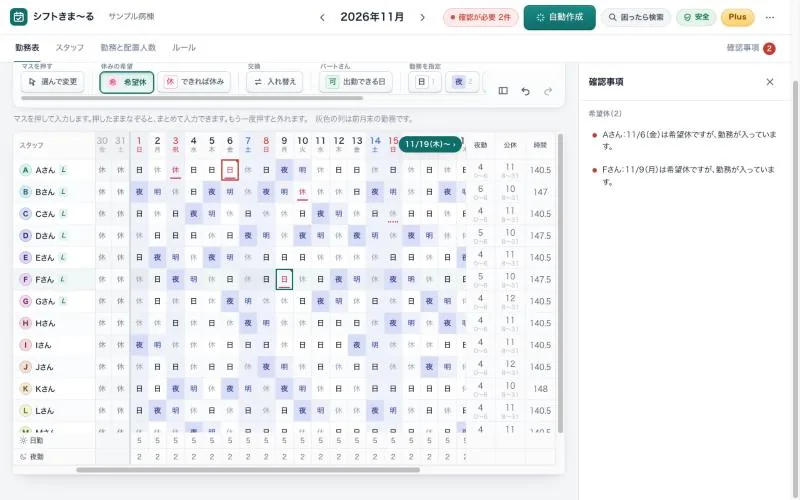Click Dさん avatar circle
Viewport: 800px width, 500px height.
[x=26, y=236]
